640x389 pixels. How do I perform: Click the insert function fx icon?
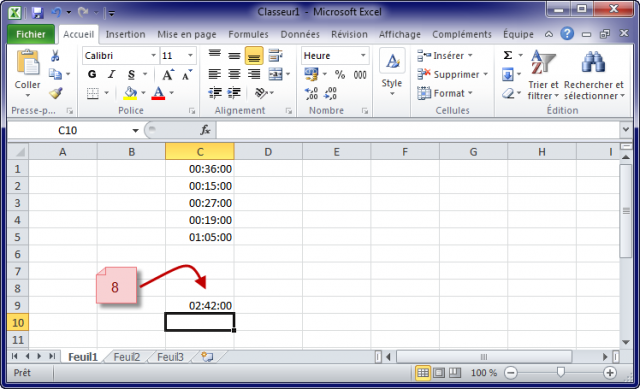pyautogui.click(x=205, y=130)
